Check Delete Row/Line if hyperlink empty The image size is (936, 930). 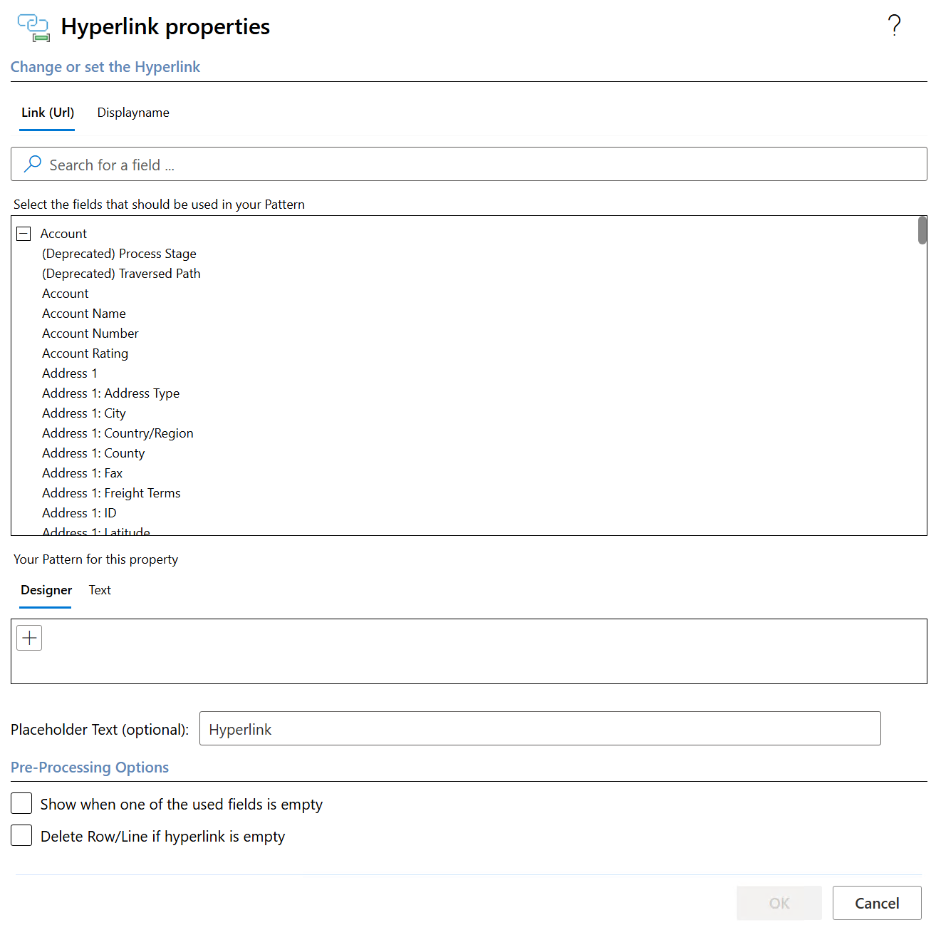pyautogui.click(x=22, y=835)
